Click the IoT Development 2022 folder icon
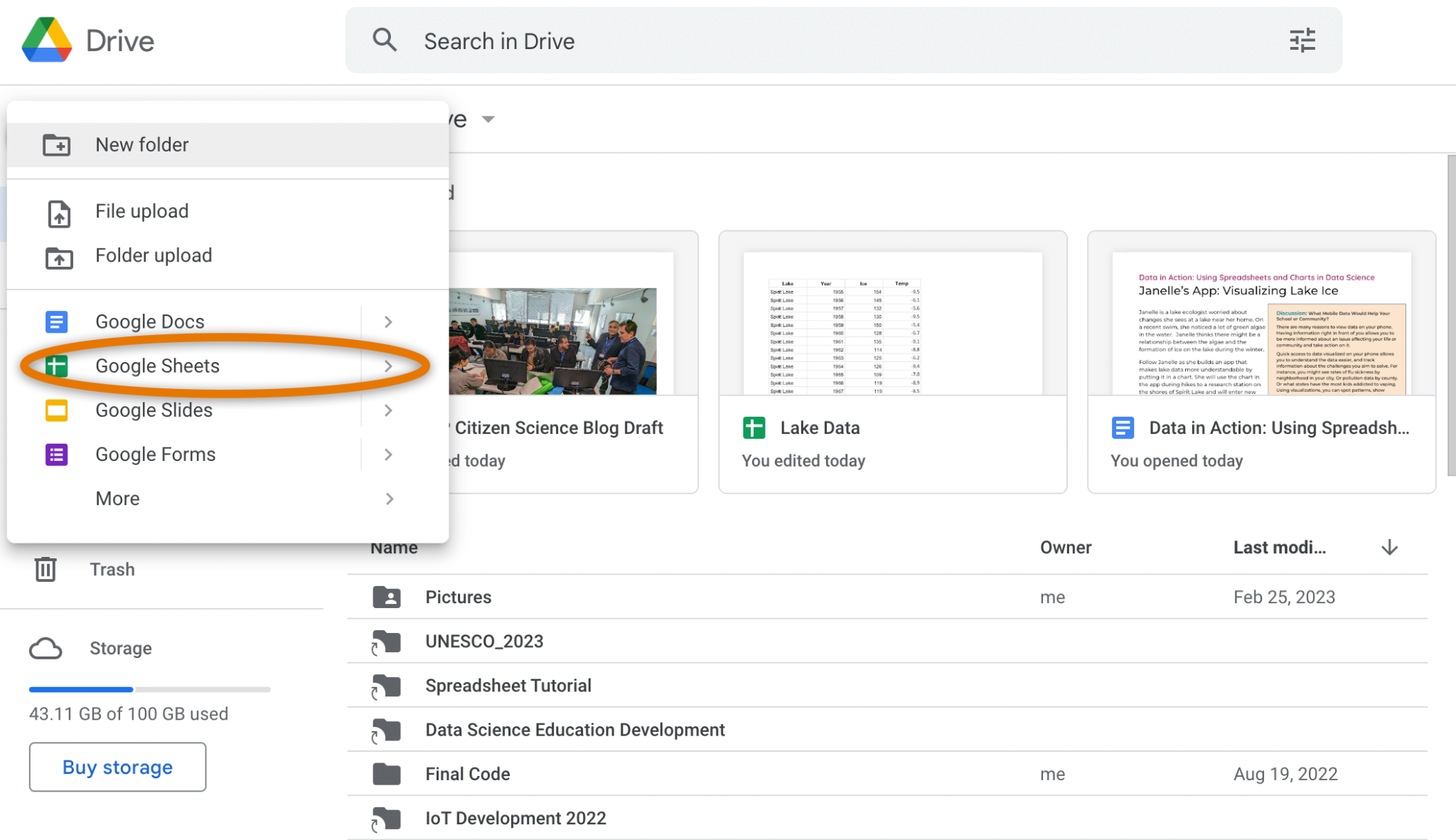Image resolution: width=1456 pixels, height=840 pixels. click(x=386, y=819)
